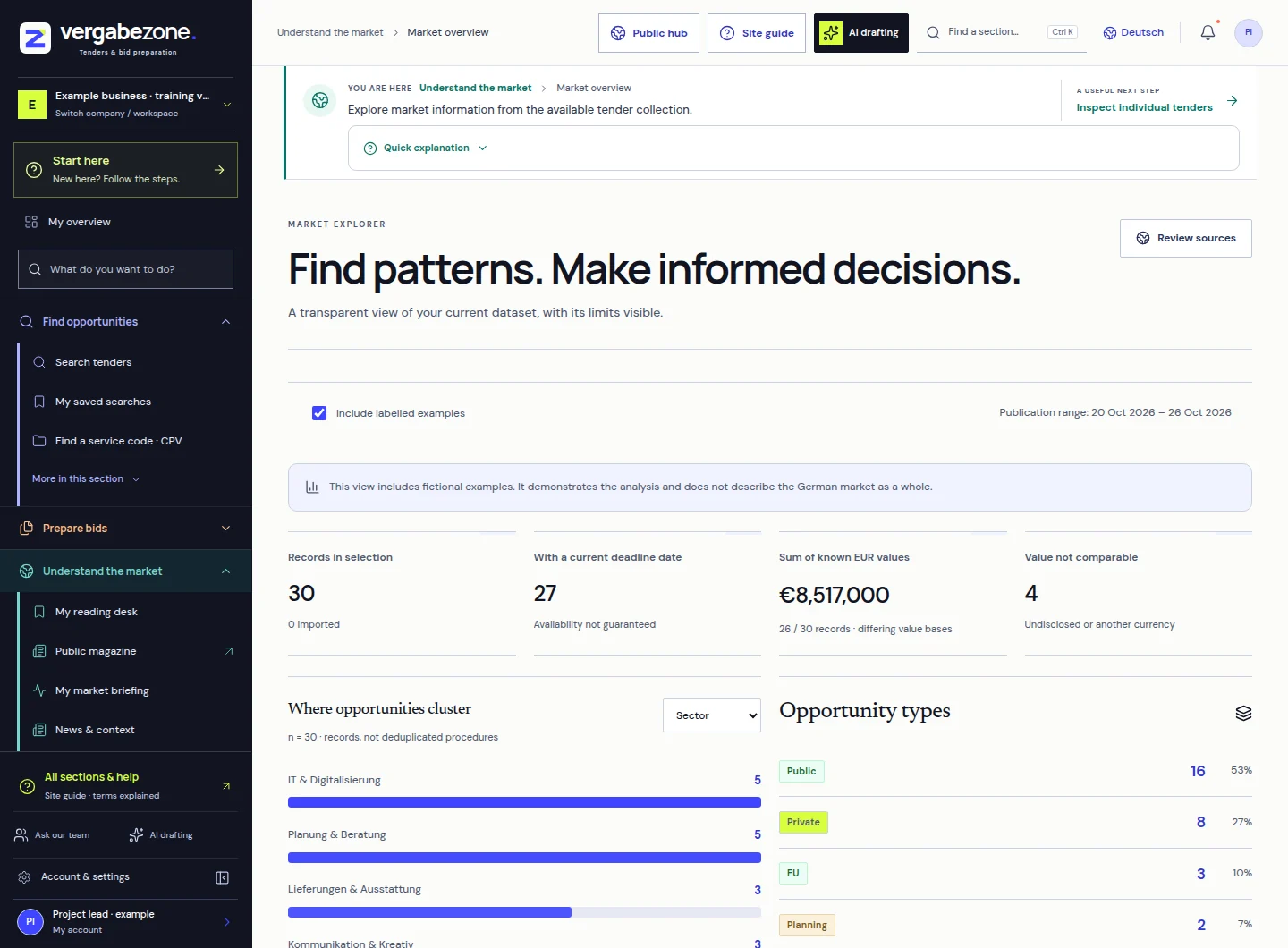Click My saved searches bookmark icon

click(39, 402)
